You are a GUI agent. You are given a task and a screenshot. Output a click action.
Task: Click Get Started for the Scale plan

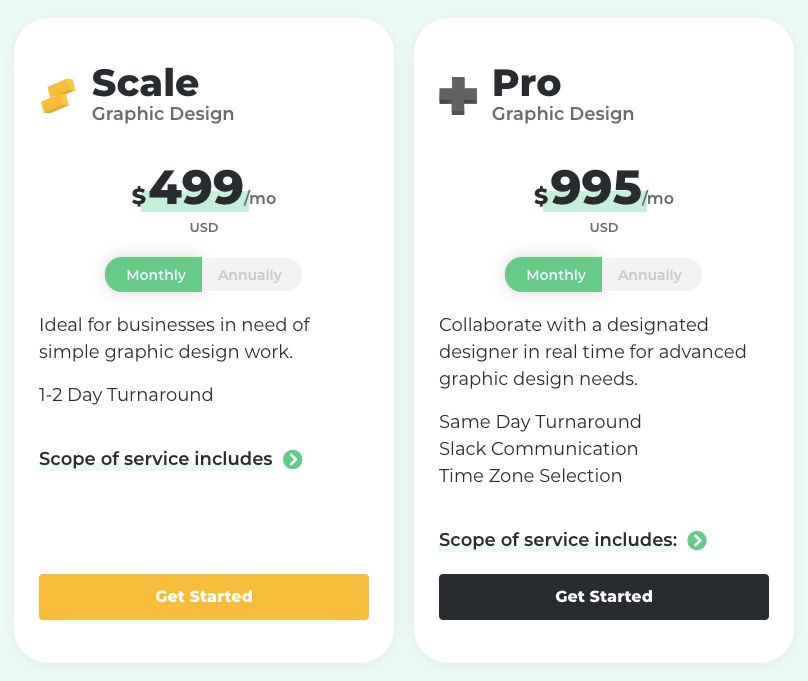(203, 596)
